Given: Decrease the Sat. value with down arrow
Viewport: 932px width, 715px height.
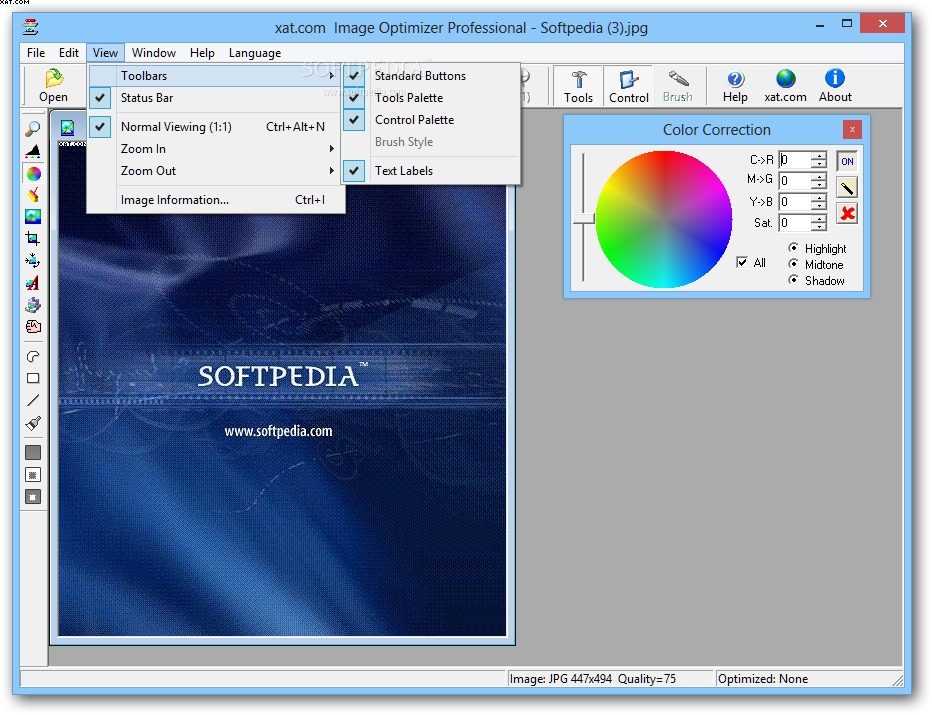Looking at the screenshot, I should 819,227.
